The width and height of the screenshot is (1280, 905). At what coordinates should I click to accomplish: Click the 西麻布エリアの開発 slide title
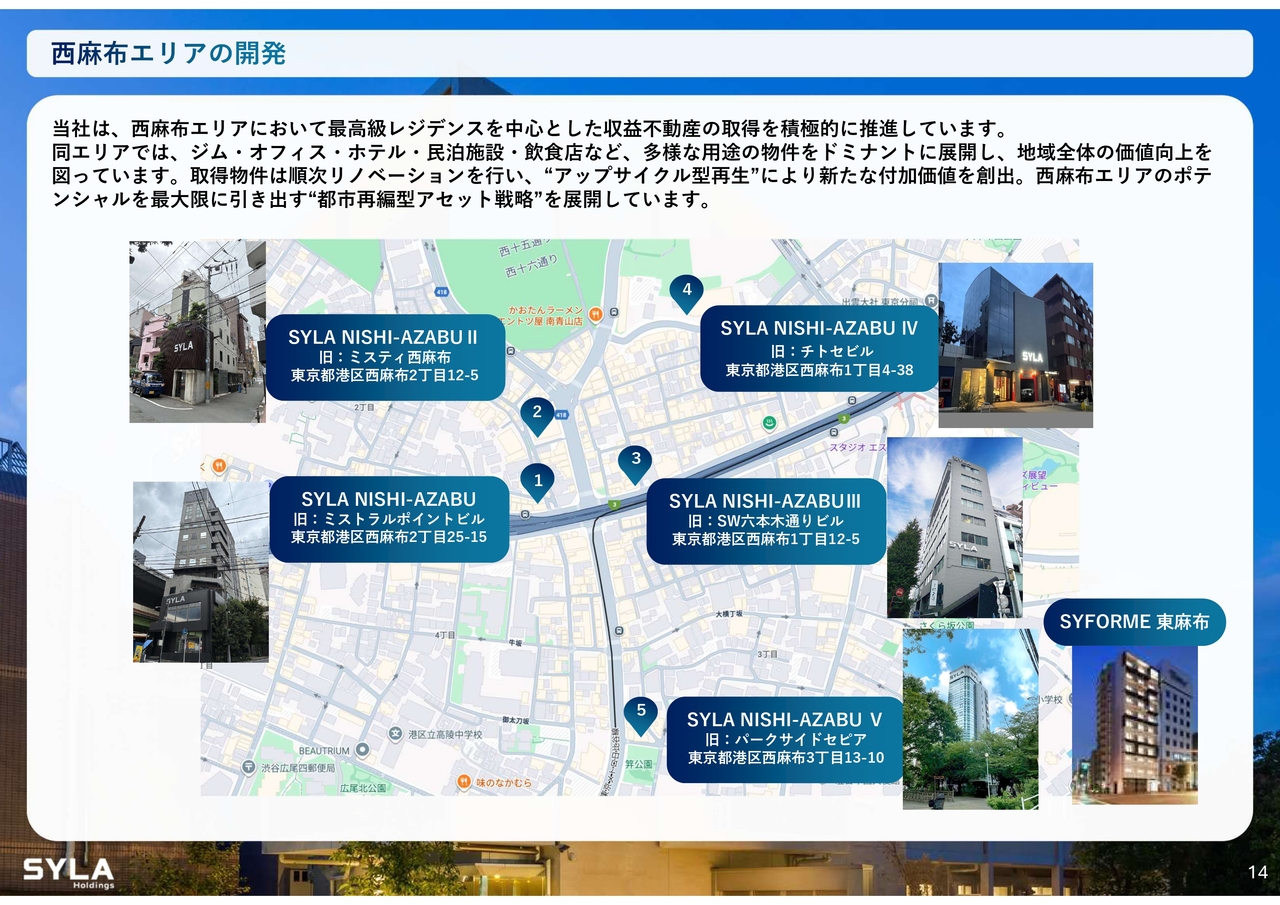[x=168, y=54]
